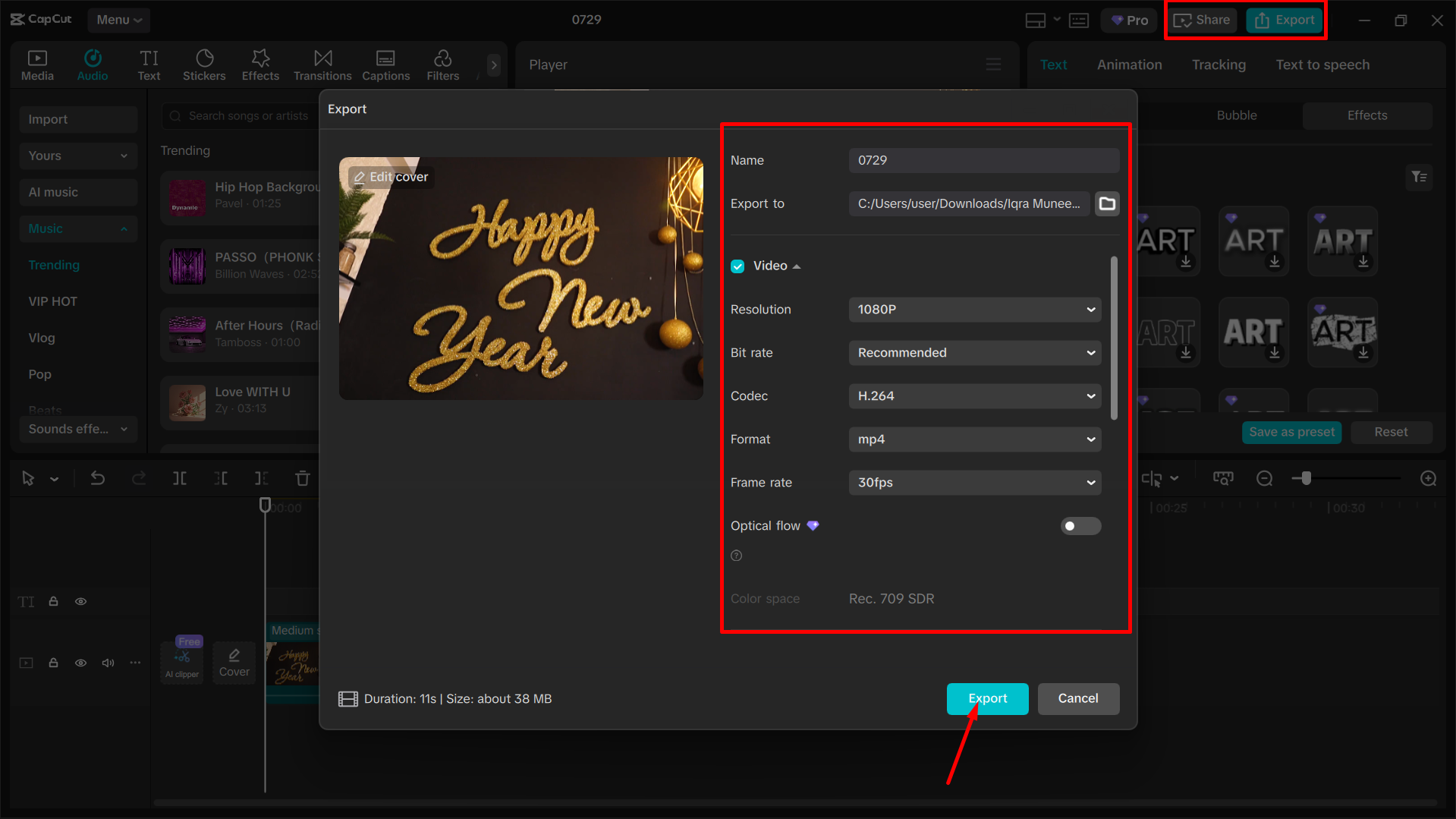Select the pointer tool in timeline

pos(28,478)
